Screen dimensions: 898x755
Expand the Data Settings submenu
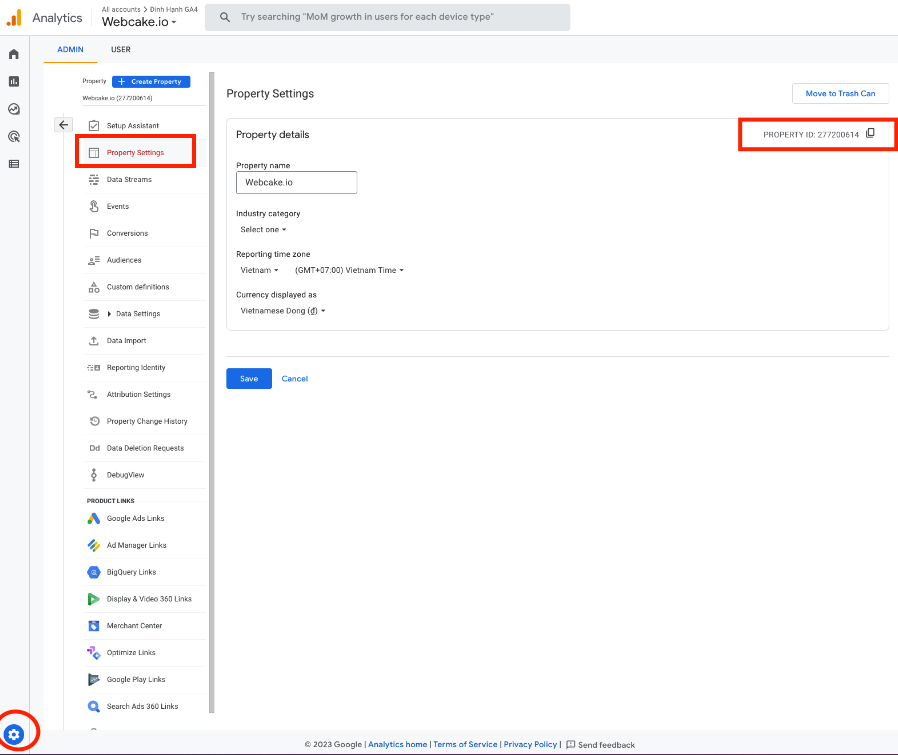click(109, 314)
